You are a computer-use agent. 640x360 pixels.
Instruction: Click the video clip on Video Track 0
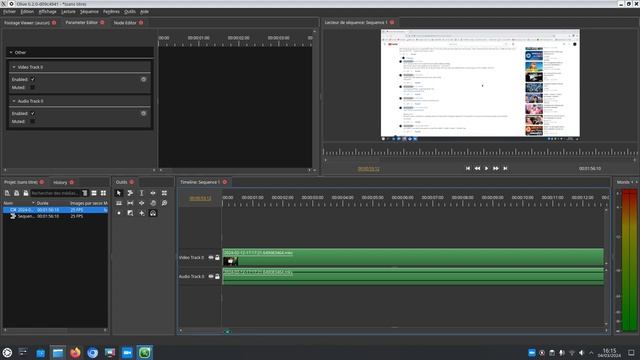click(x=413, y=257)
